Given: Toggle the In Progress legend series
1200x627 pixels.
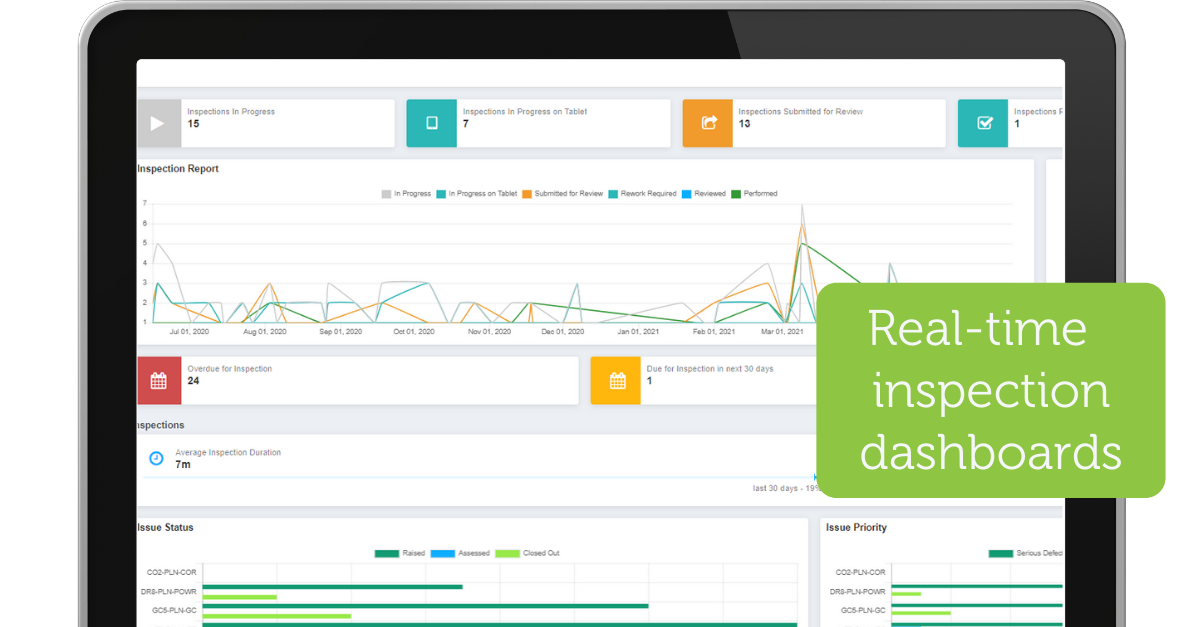Looking at the screenshot, I should [405, 194].
